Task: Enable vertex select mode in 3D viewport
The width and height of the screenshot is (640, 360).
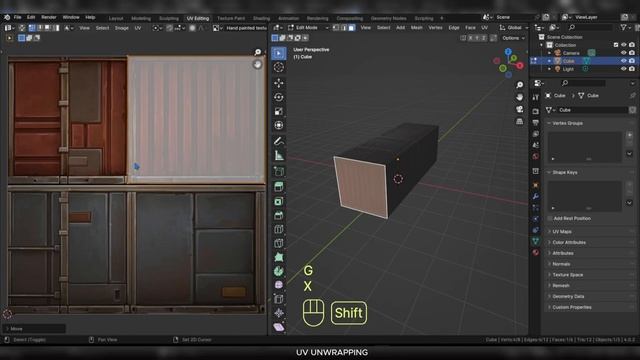Action: 336,28
